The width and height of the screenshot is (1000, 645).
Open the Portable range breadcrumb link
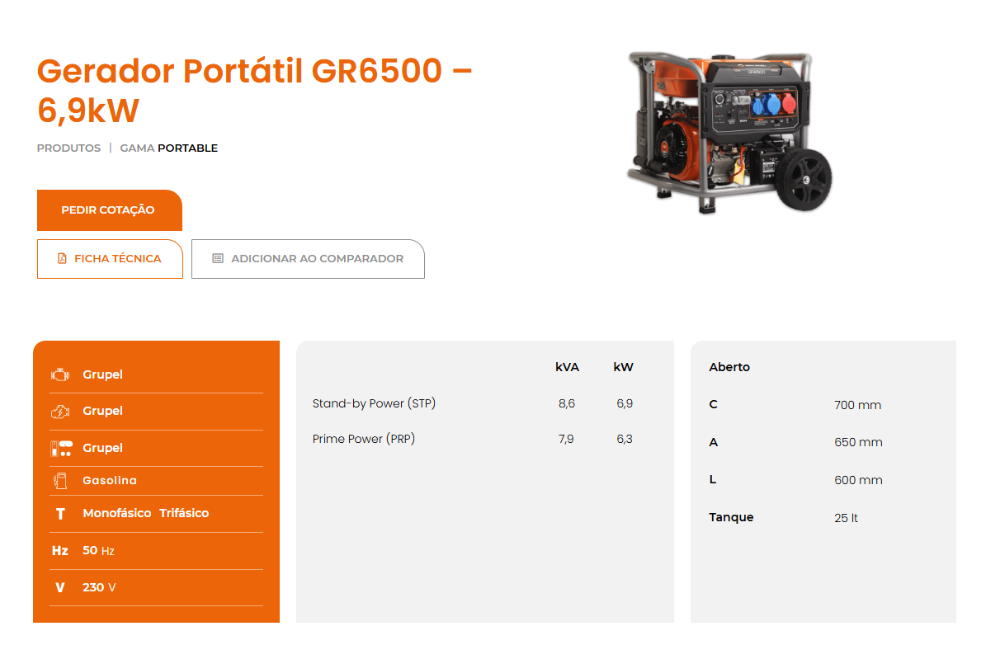[187, 148]
